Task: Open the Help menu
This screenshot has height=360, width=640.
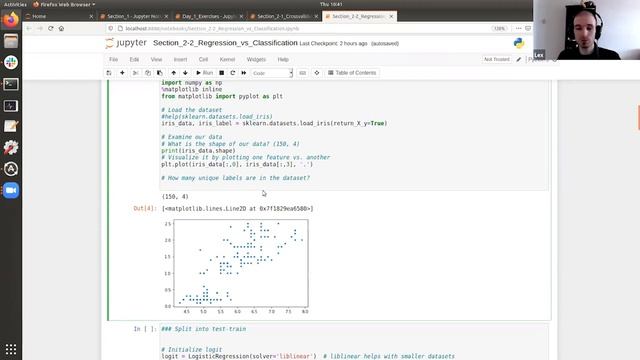Action: point(283,60)
